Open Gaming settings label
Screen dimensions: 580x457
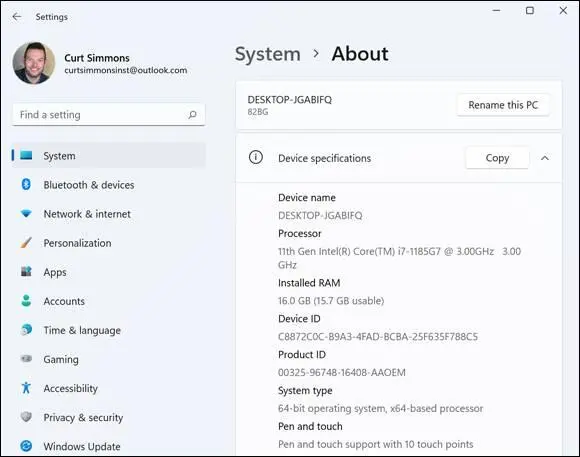pos(61,359)
